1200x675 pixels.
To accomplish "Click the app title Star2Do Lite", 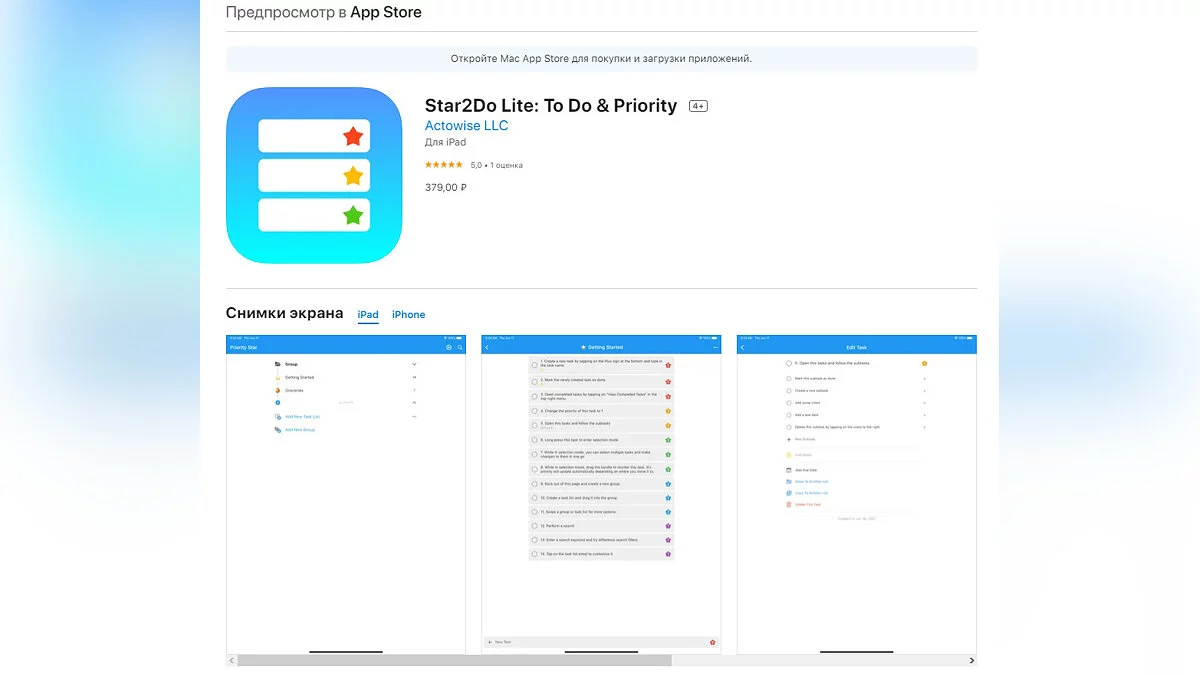I will [551, 105].
